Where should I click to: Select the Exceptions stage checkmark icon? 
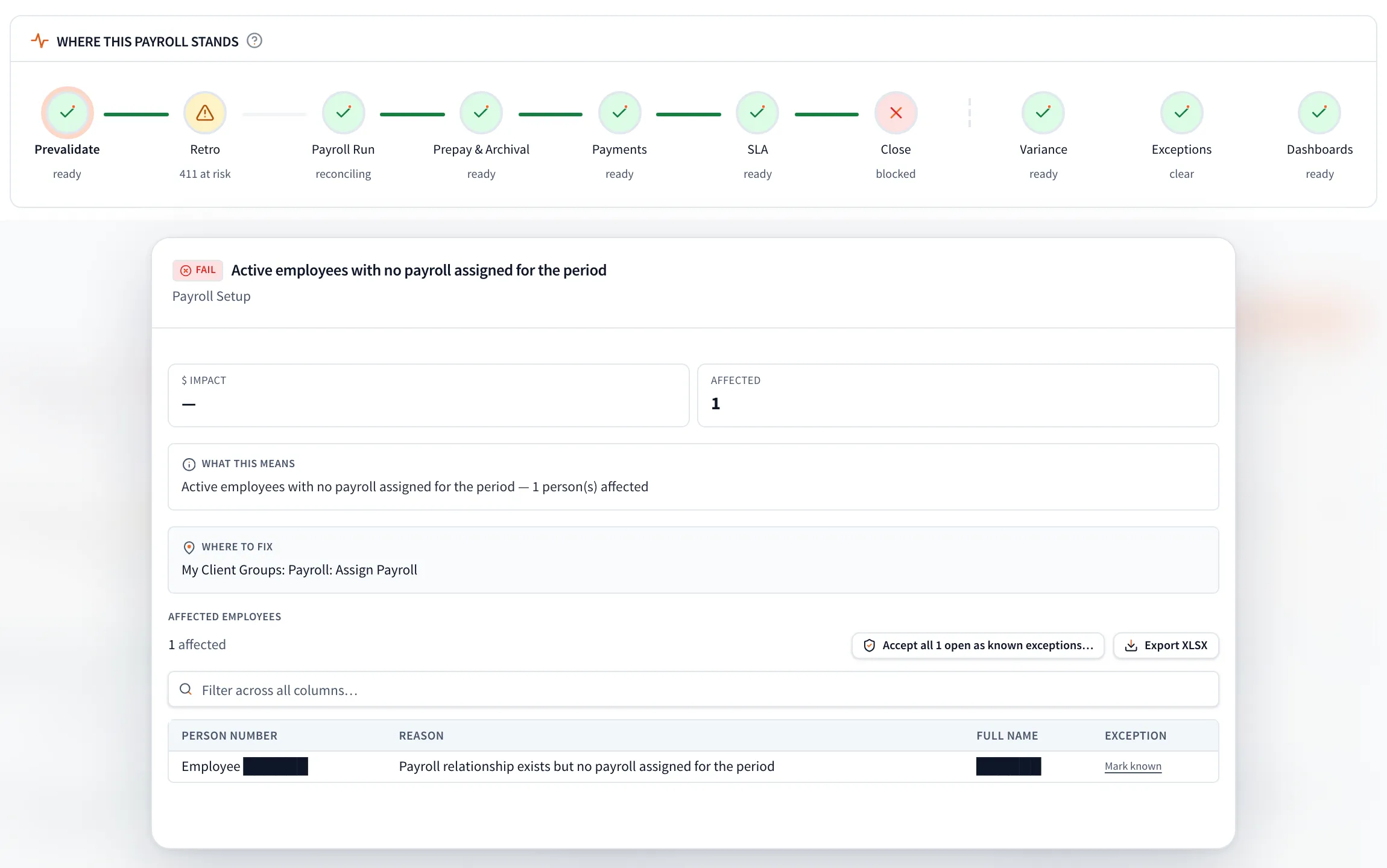click(1181, 113)
